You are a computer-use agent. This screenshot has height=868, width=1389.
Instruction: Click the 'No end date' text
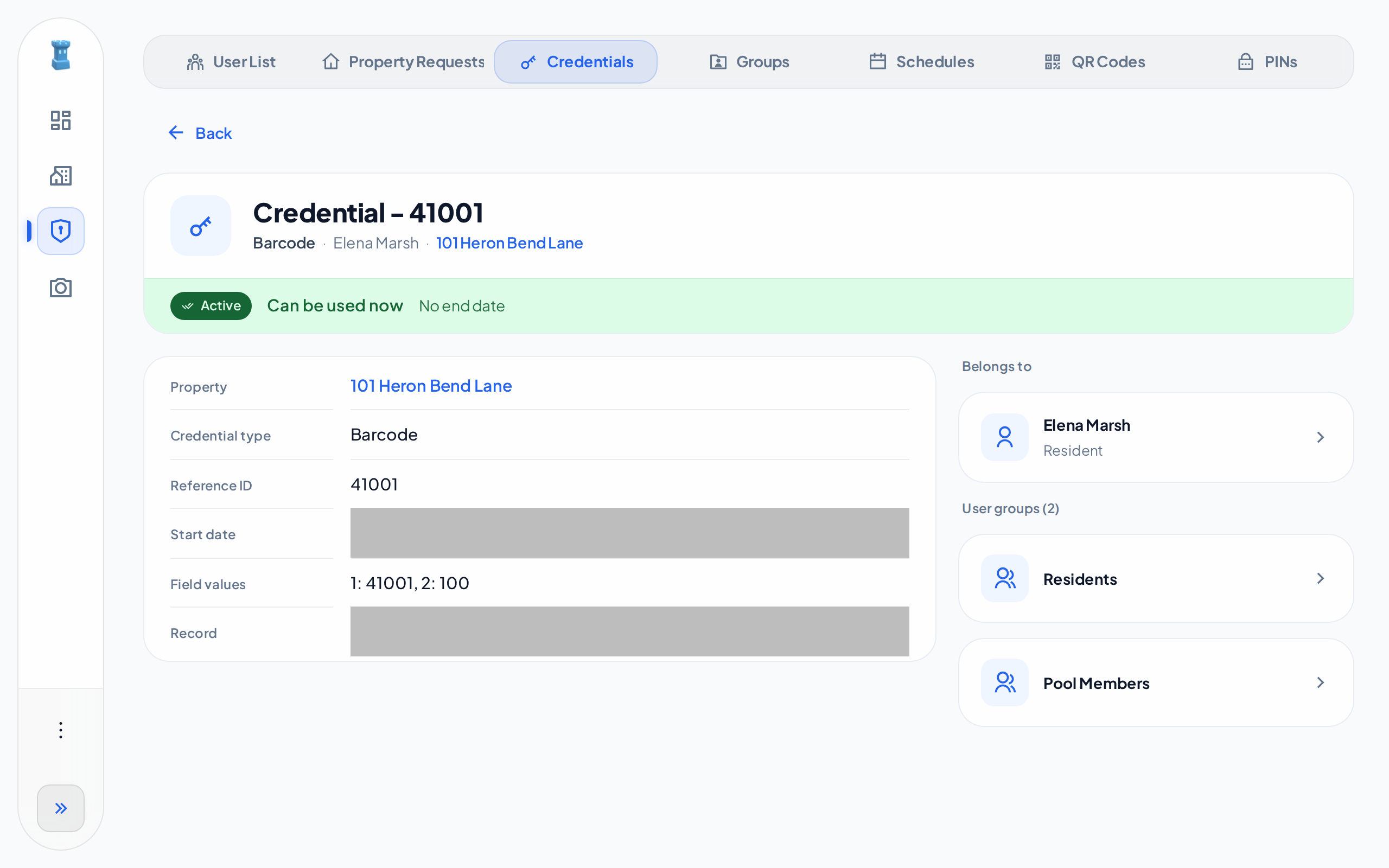(462, 306)
